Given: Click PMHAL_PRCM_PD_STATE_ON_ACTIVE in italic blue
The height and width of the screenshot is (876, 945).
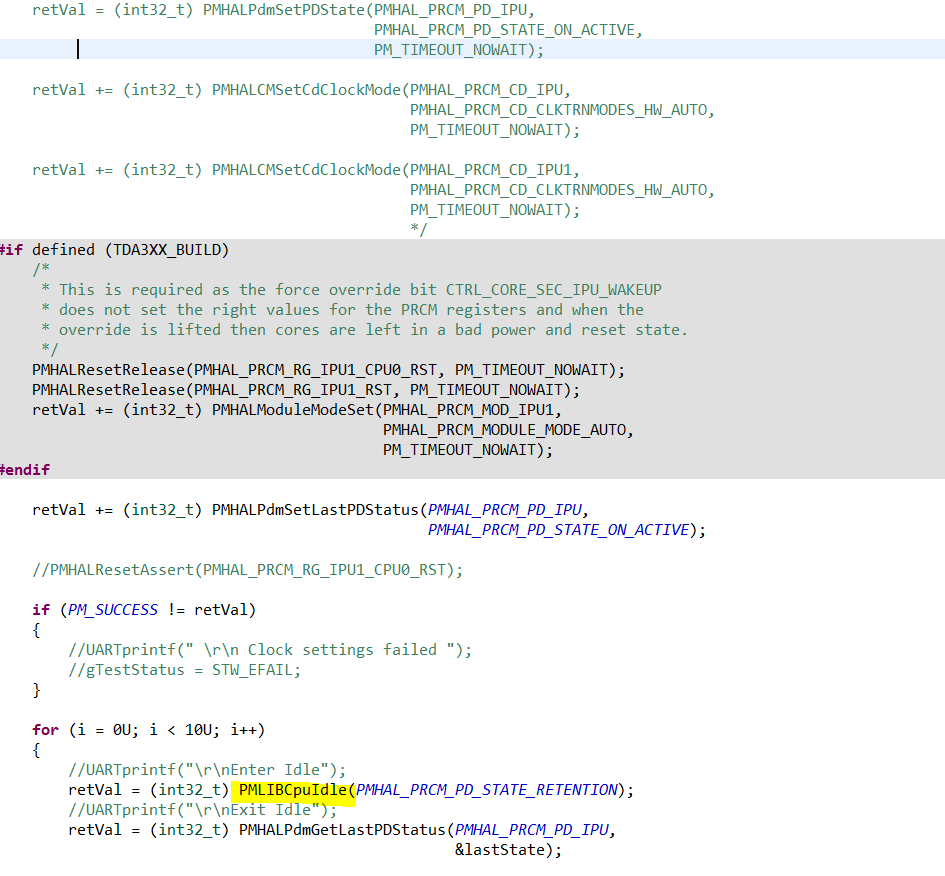Looking at the screenshot, I should [559, 530].
